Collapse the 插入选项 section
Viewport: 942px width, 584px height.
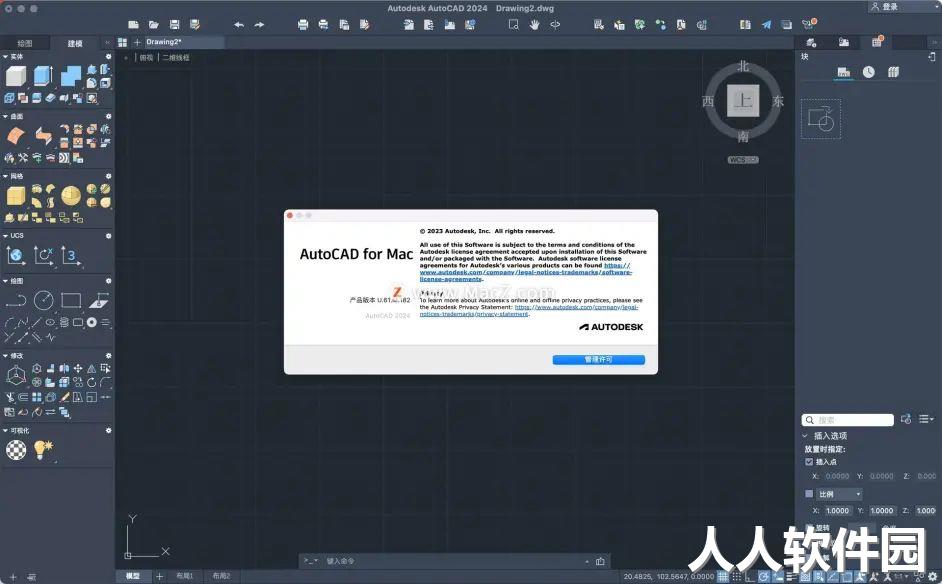pos(805,436)
